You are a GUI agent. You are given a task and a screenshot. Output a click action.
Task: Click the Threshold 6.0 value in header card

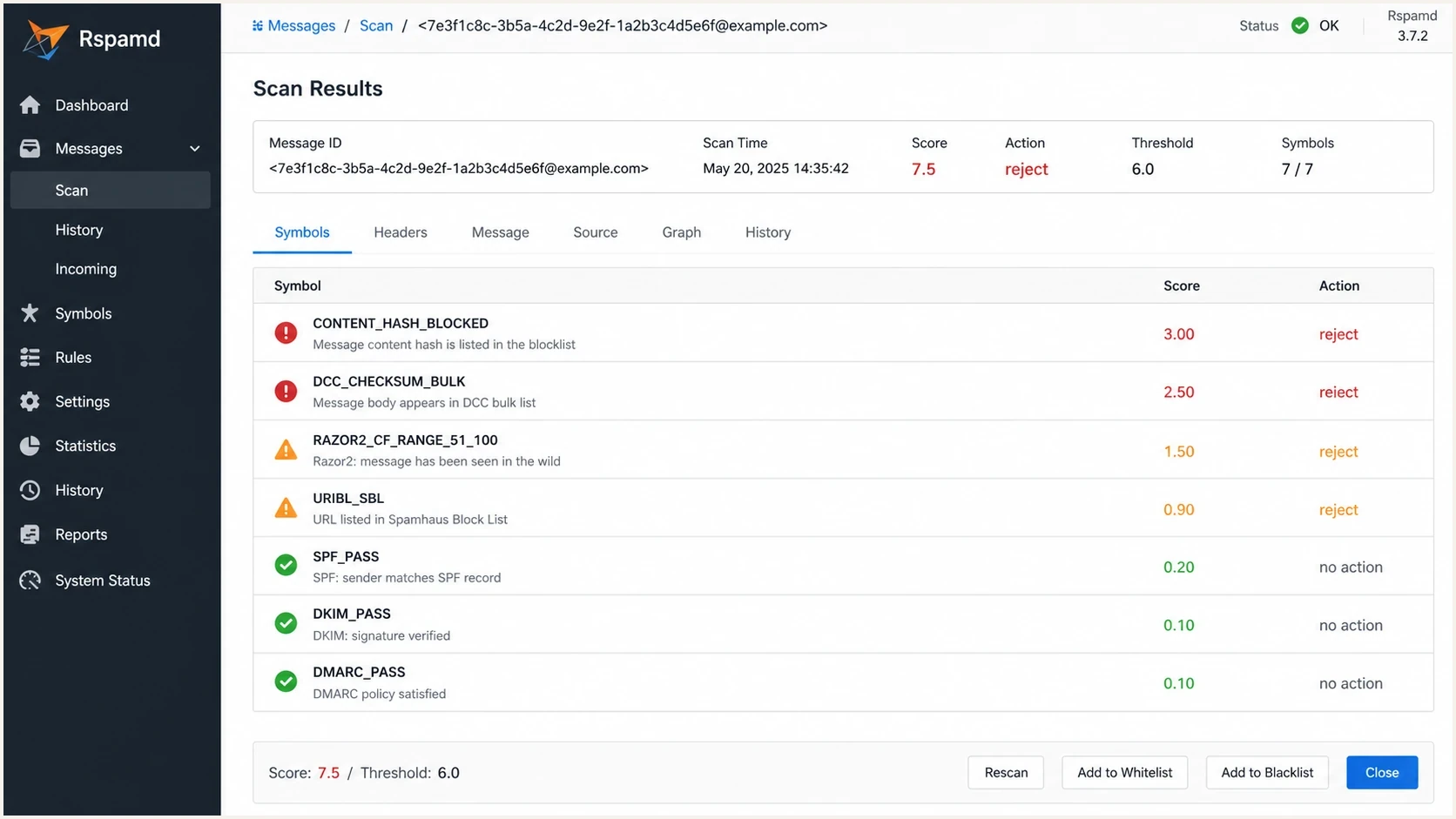(x=1143, y=169)
